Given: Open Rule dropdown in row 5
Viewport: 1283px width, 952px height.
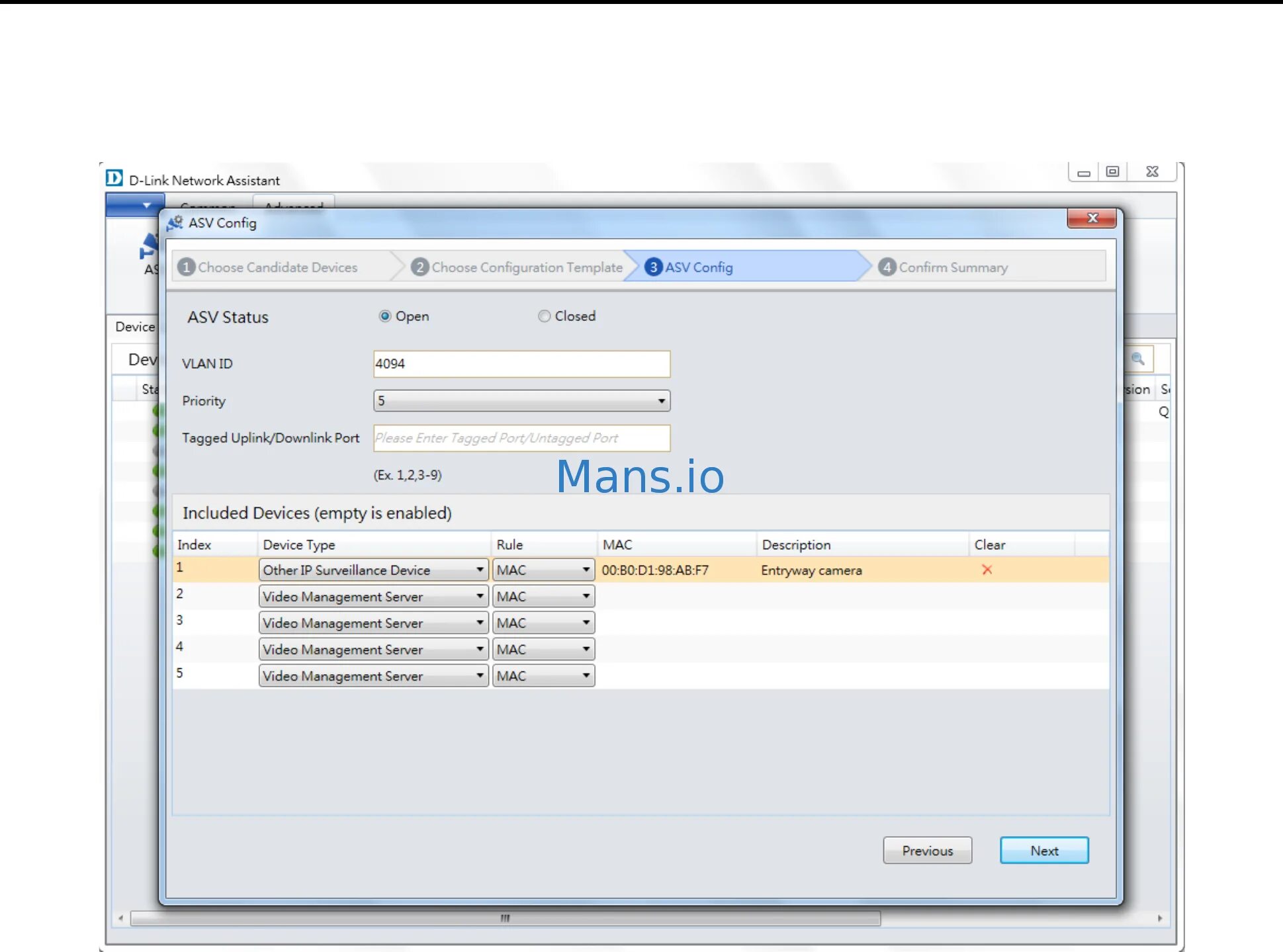Looking at the screenshot, I should [543, 675].
